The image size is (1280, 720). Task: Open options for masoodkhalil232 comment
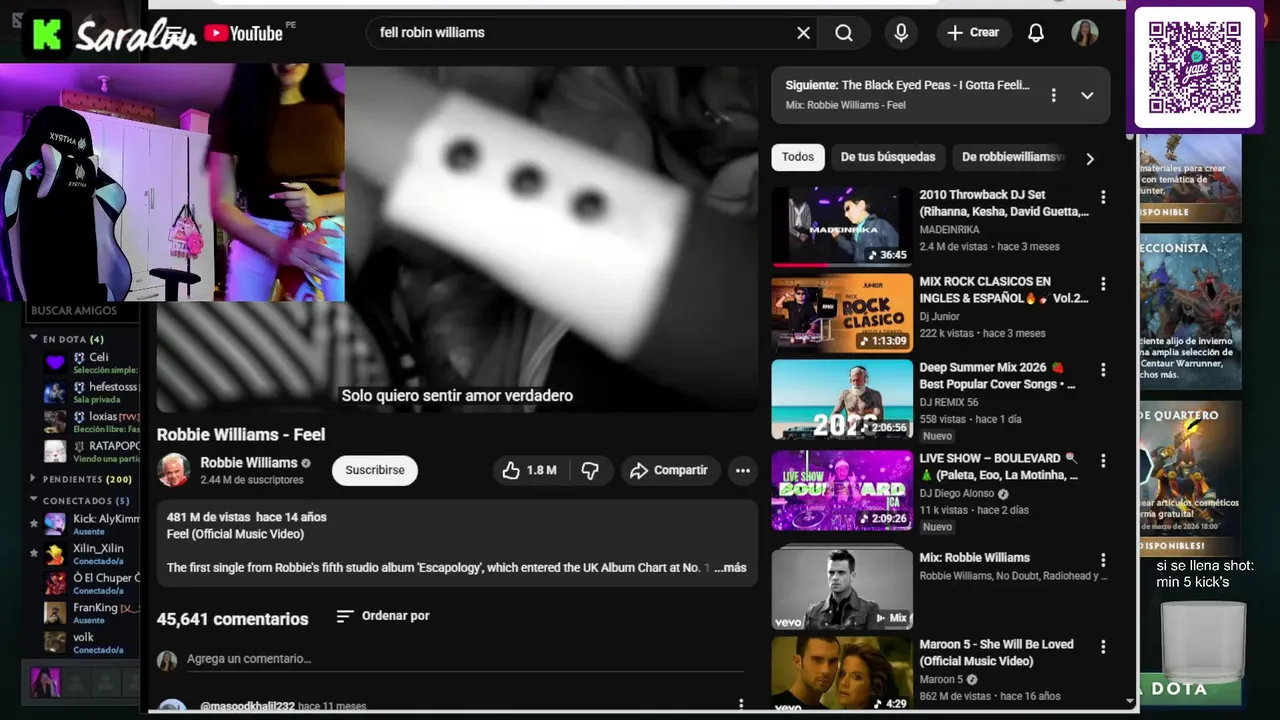tap(741, 704)
